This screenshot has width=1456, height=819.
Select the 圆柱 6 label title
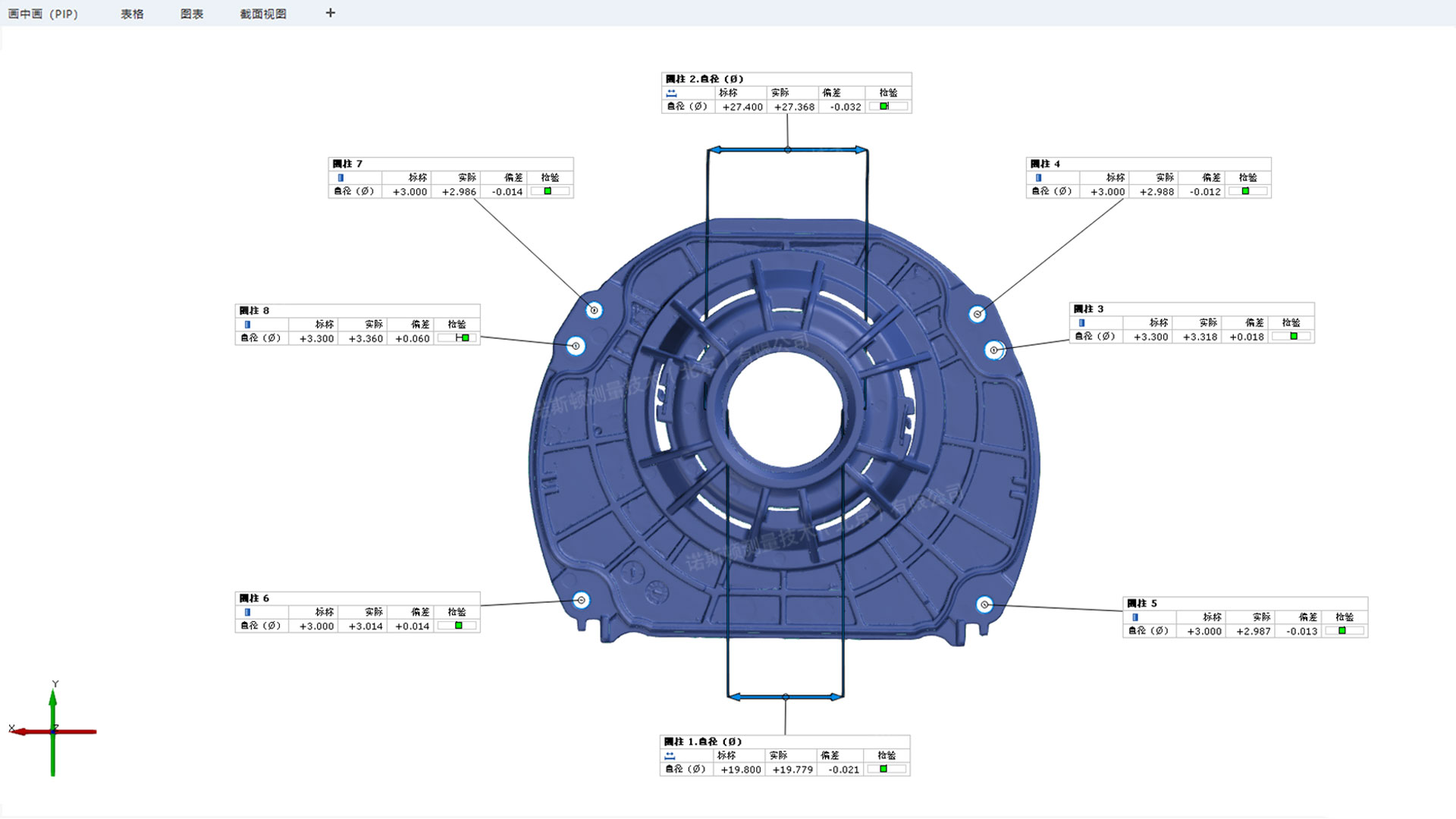(254, 598)
